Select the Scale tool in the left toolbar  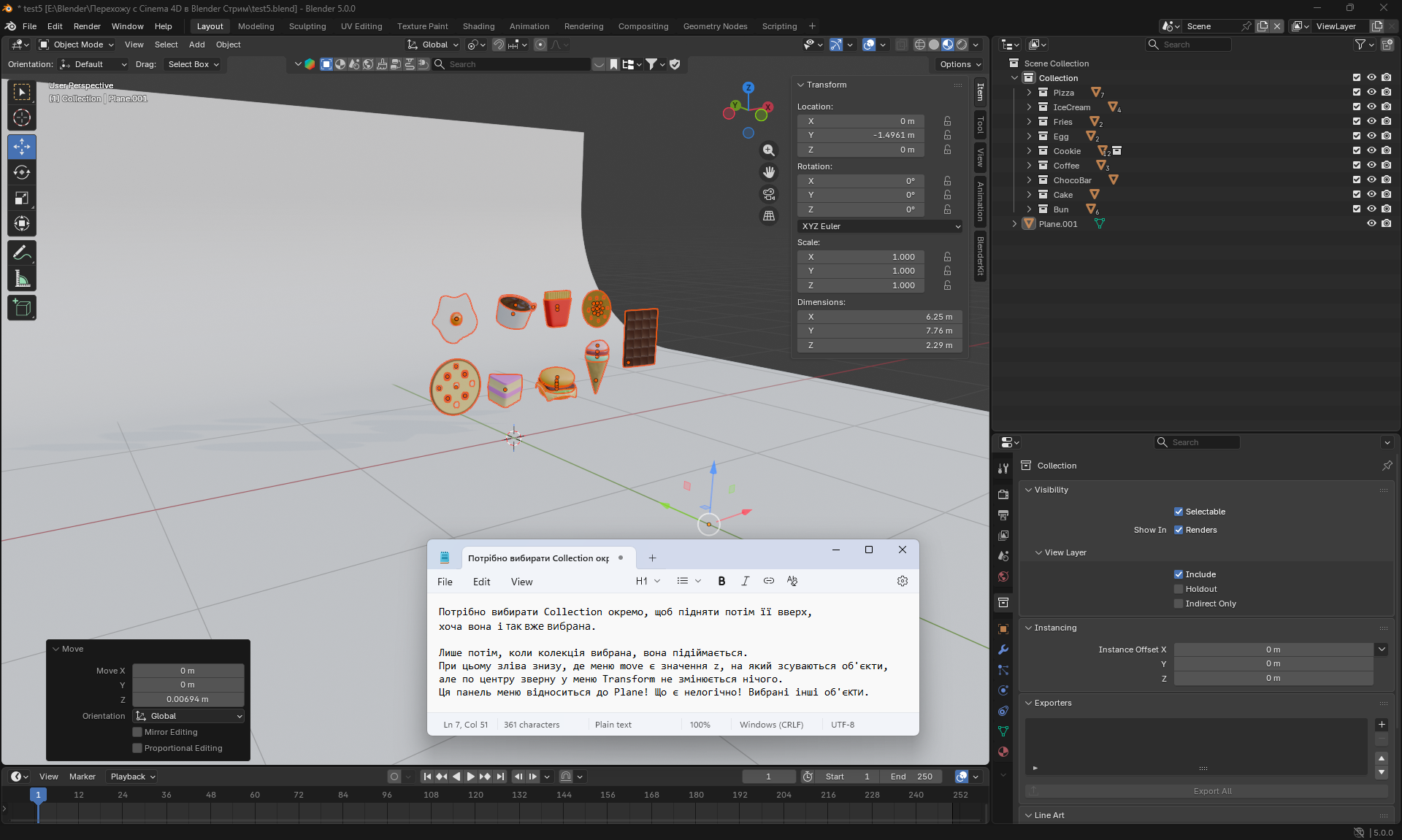(x=22, y=199)
